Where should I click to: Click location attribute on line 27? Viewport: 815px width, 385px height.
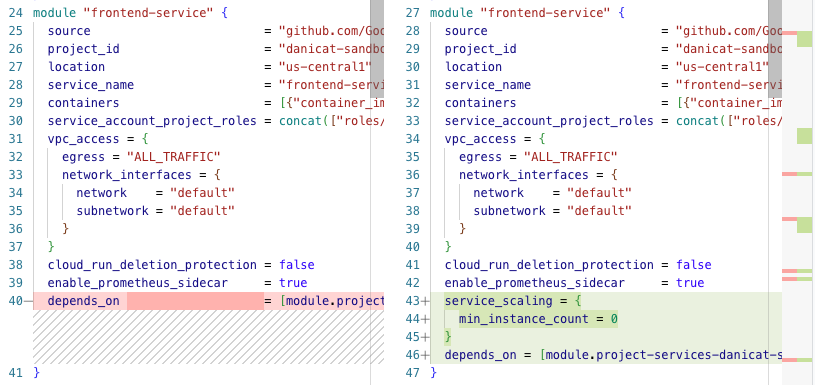pos(76,67)
